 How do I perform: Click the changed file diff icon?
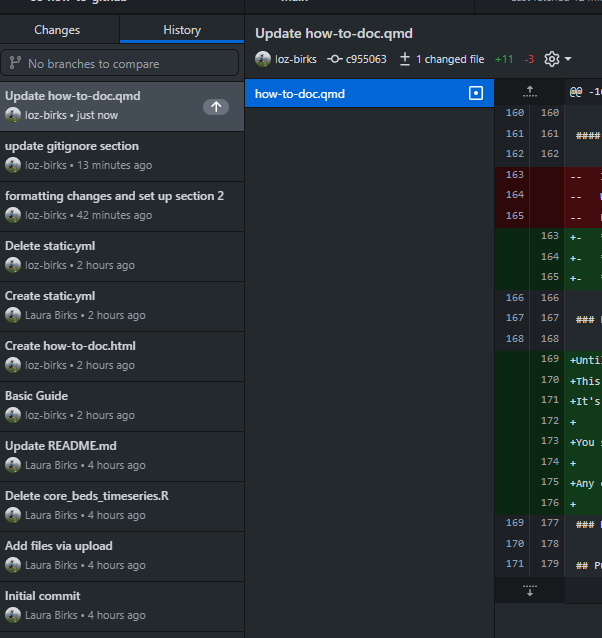pyautogui.click(x=405, y=59)
